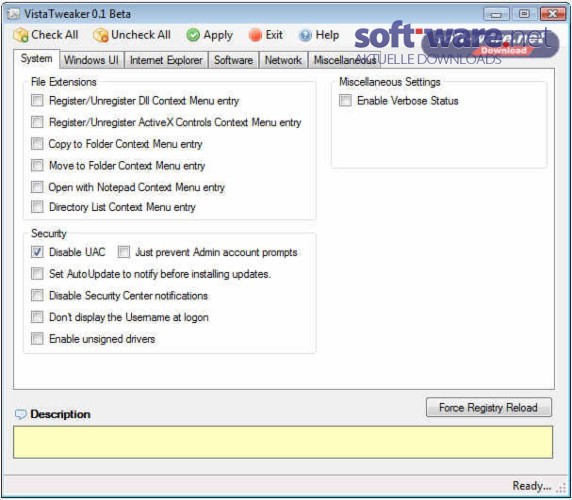Enable Register/Unregister Dll Context Menu entry
Viewport: 572px width, 500px height.
37,100
